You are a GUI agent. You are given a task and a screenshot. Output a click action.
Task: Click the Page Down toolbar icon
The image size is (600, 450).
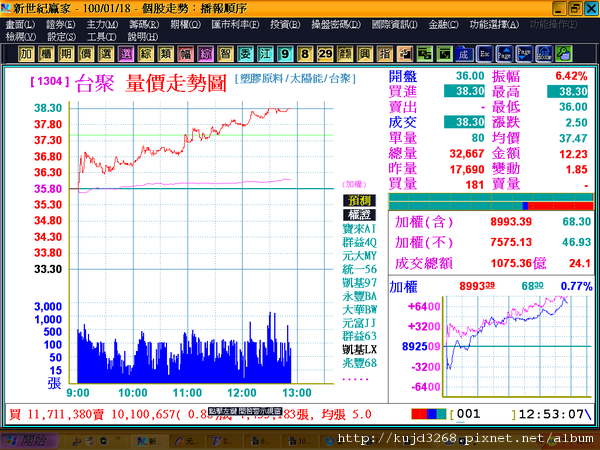point(524,54)
